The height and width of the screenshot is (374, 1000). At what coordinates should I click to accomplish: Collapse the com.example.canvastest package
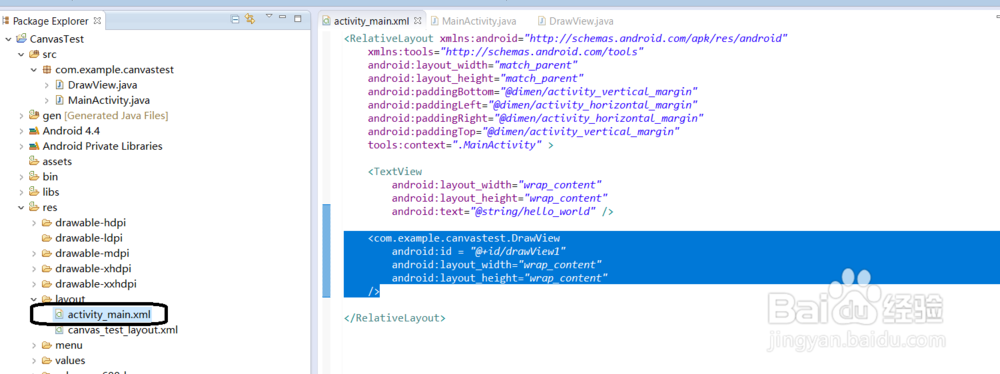click(33, 70)
